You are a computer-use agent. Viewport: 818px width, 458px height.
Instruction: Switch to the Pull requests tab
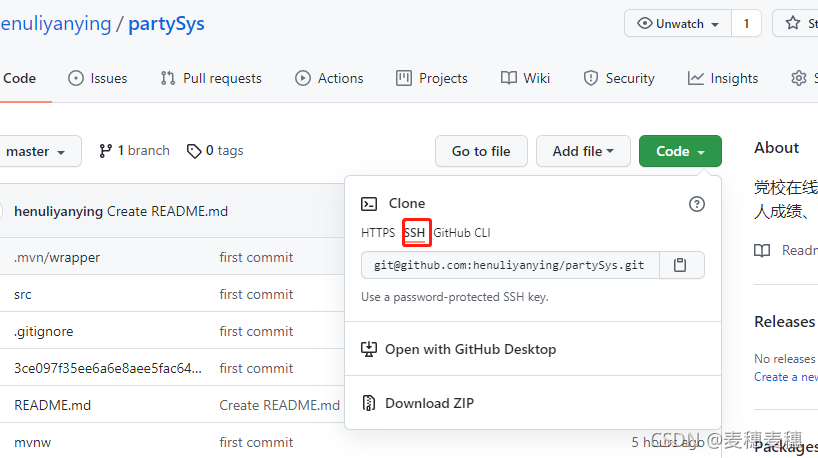pyautogui.click(x=211, y=78)
